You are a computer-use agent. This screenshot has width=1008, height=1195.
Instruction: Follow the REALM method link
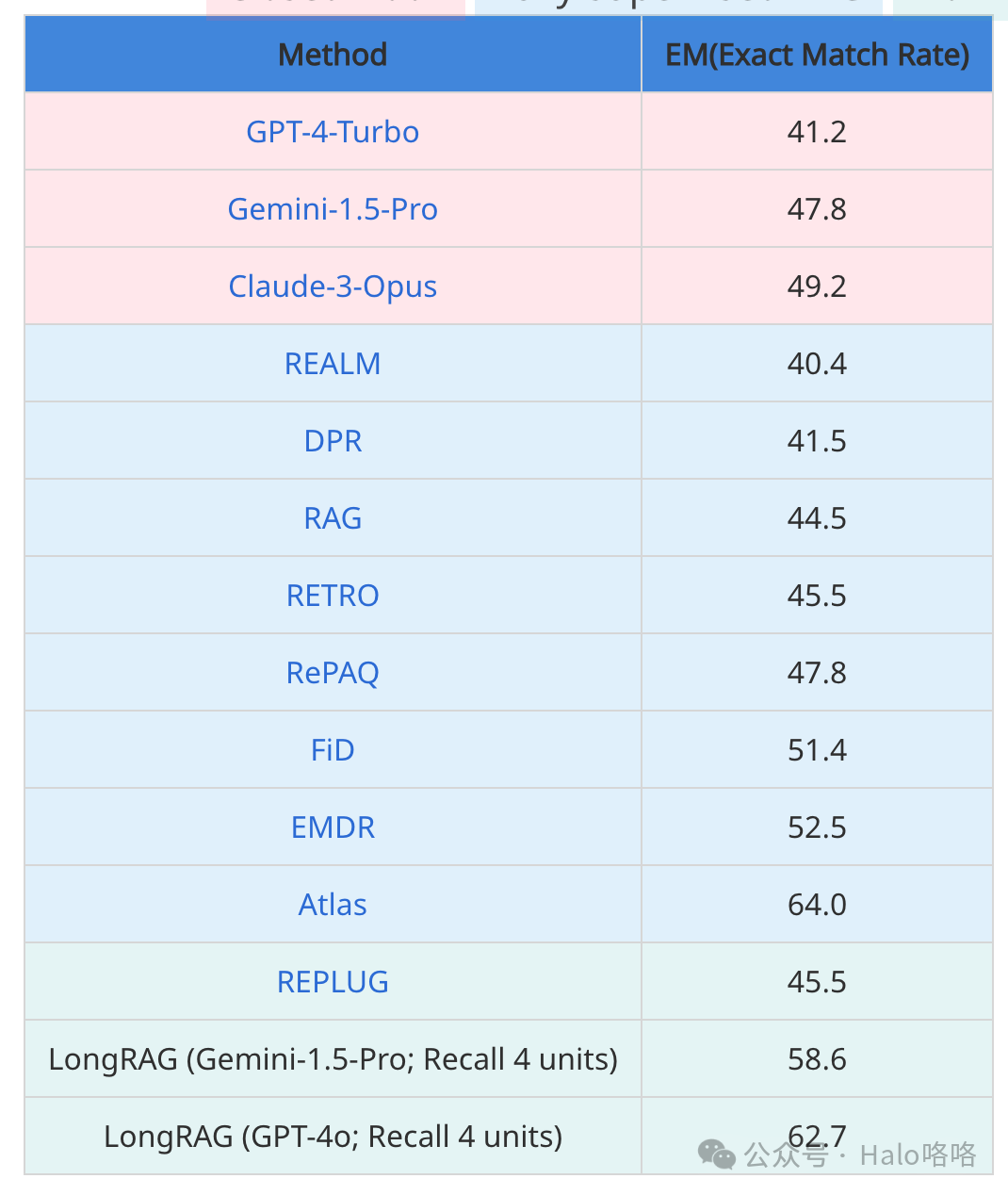333,364
